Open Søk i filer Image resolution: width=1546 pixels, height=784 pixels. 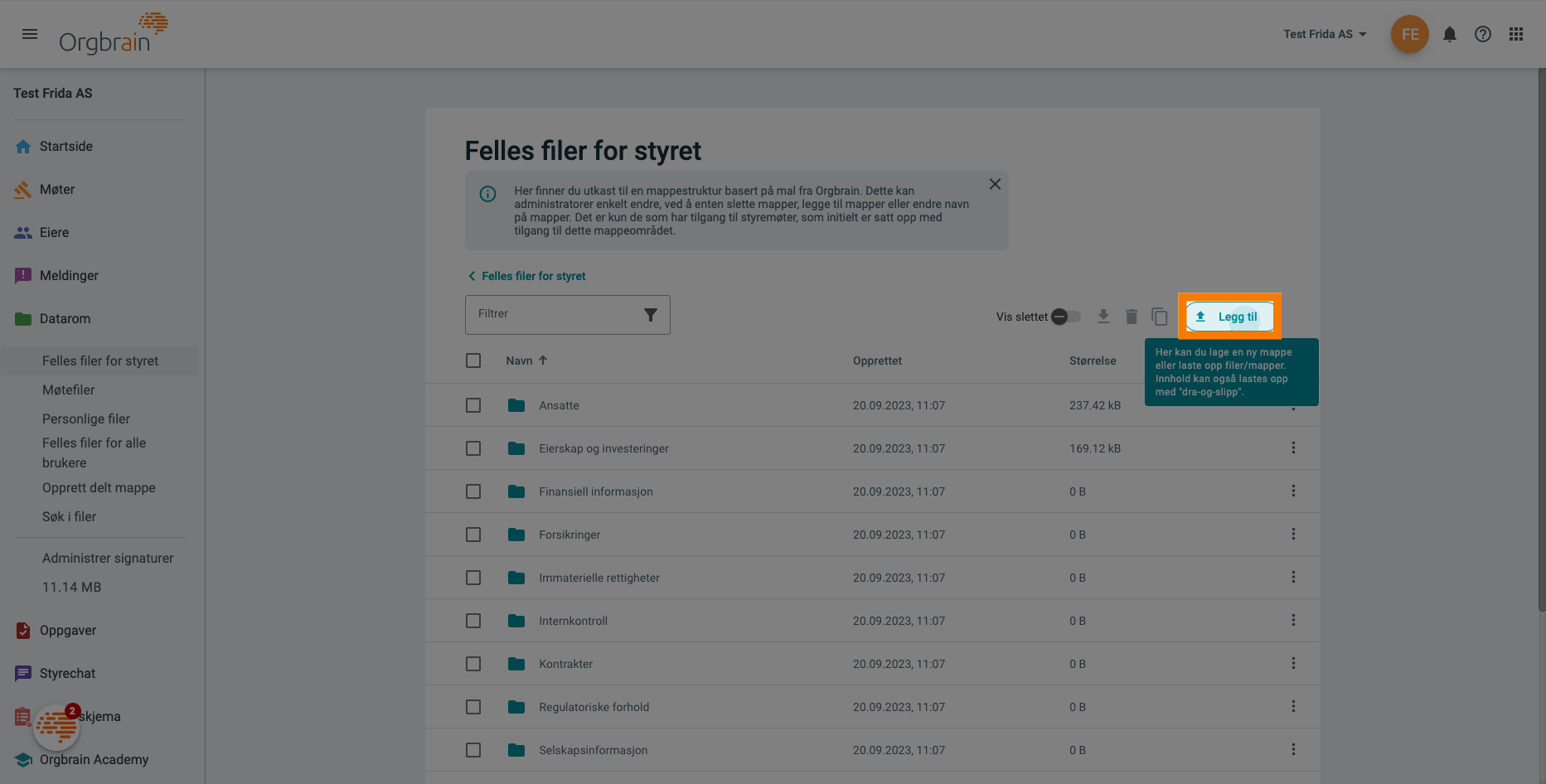[69, 517]
